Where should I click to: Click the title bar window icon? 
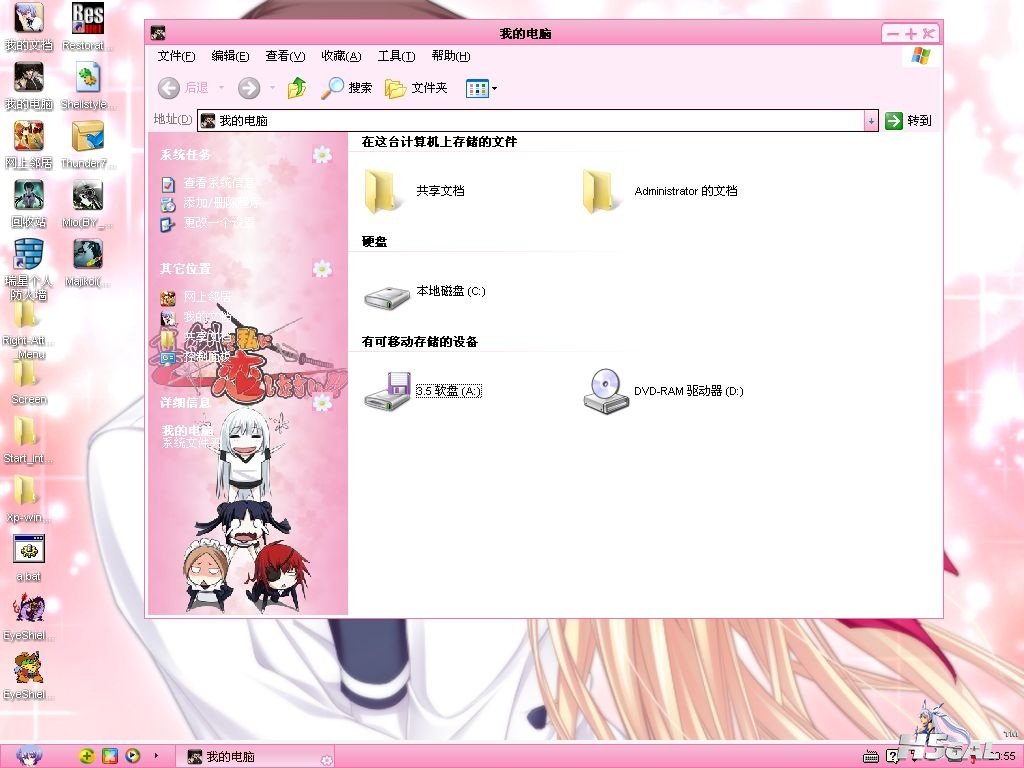(x=157, y=33)
